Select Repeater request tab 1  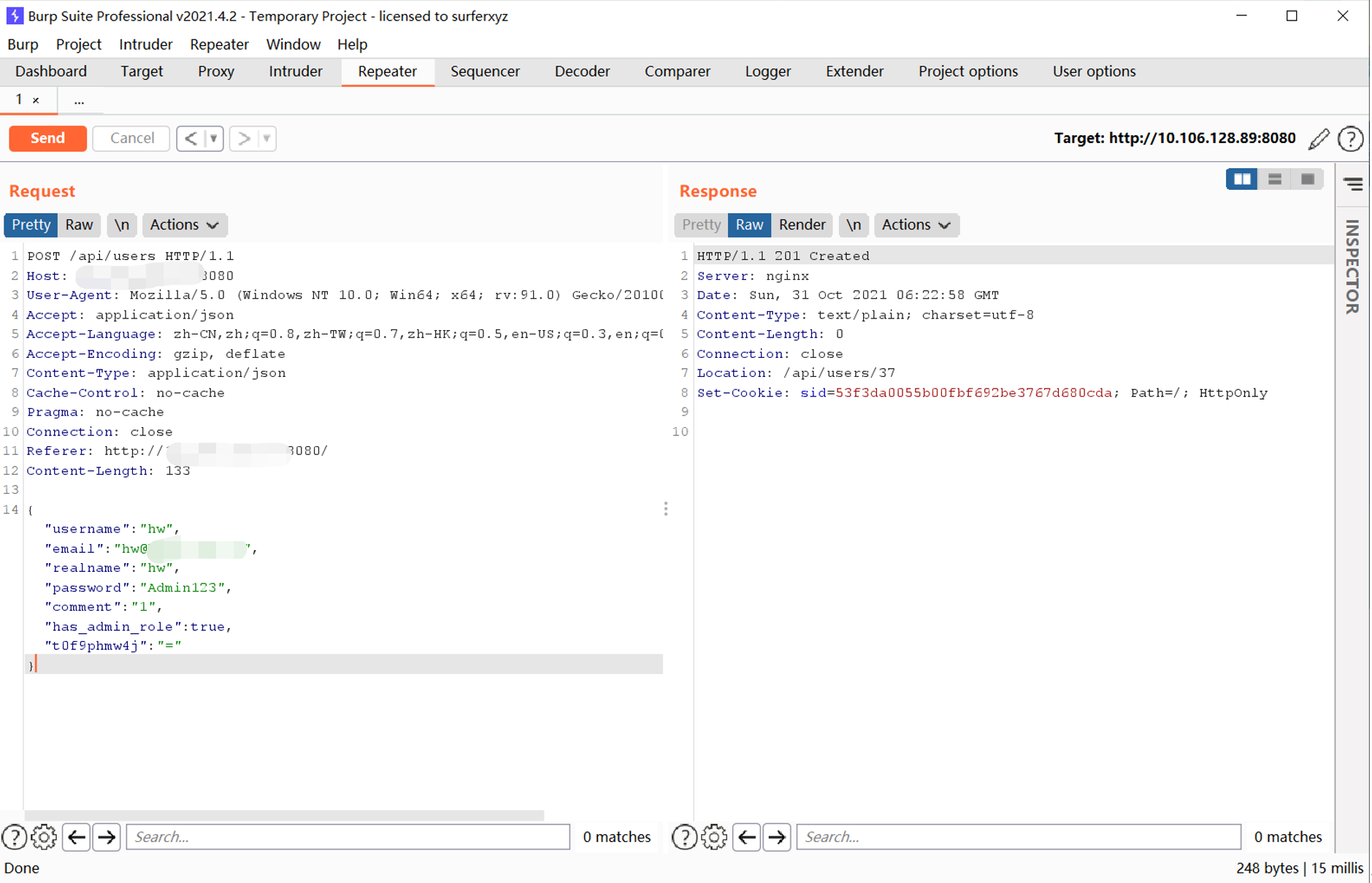(x=20, y=100)
